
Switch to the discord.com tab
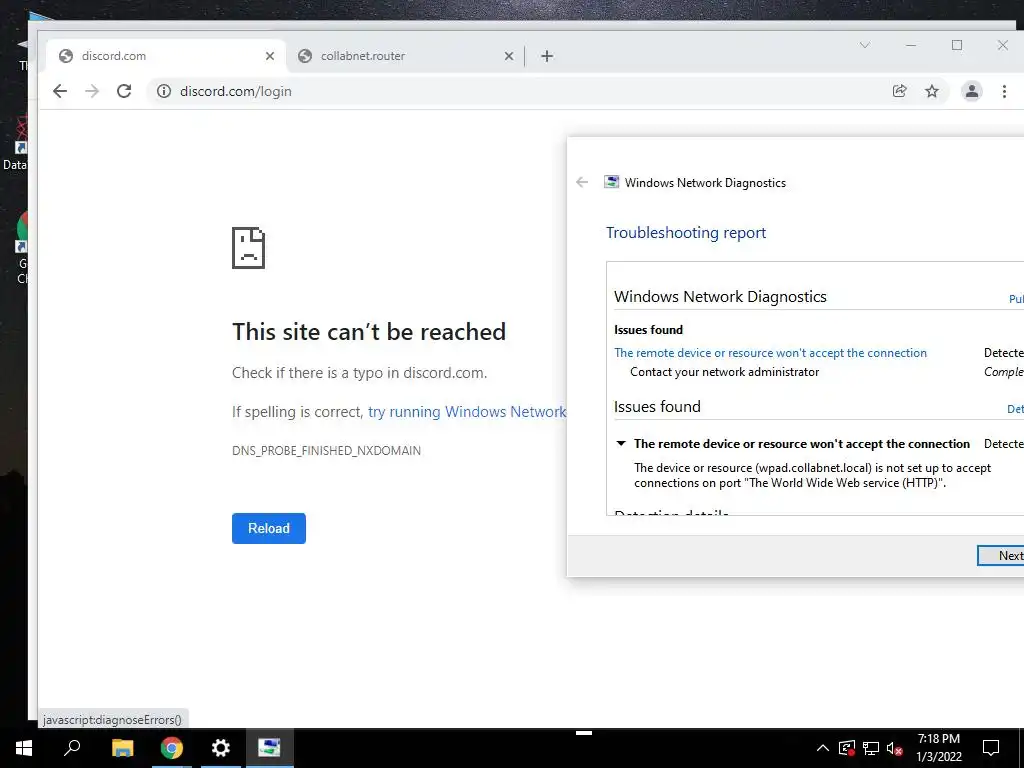(166, 56)
